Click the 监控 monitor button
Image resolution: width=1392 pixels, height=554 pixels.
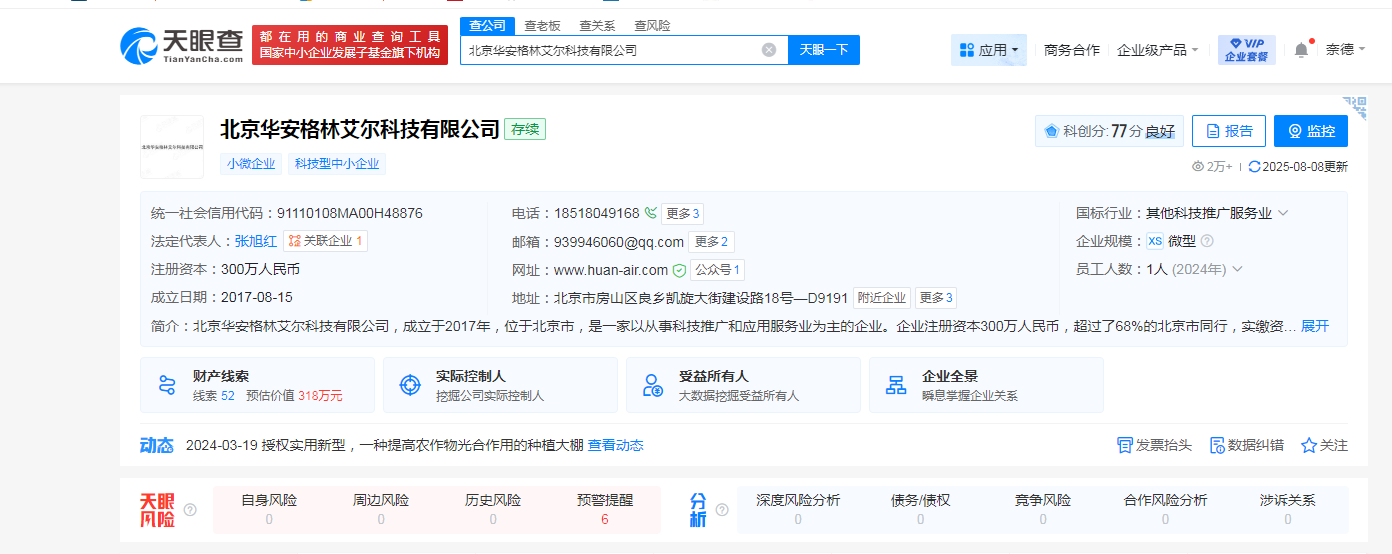pyautogui.click(x=1310, y=131)
